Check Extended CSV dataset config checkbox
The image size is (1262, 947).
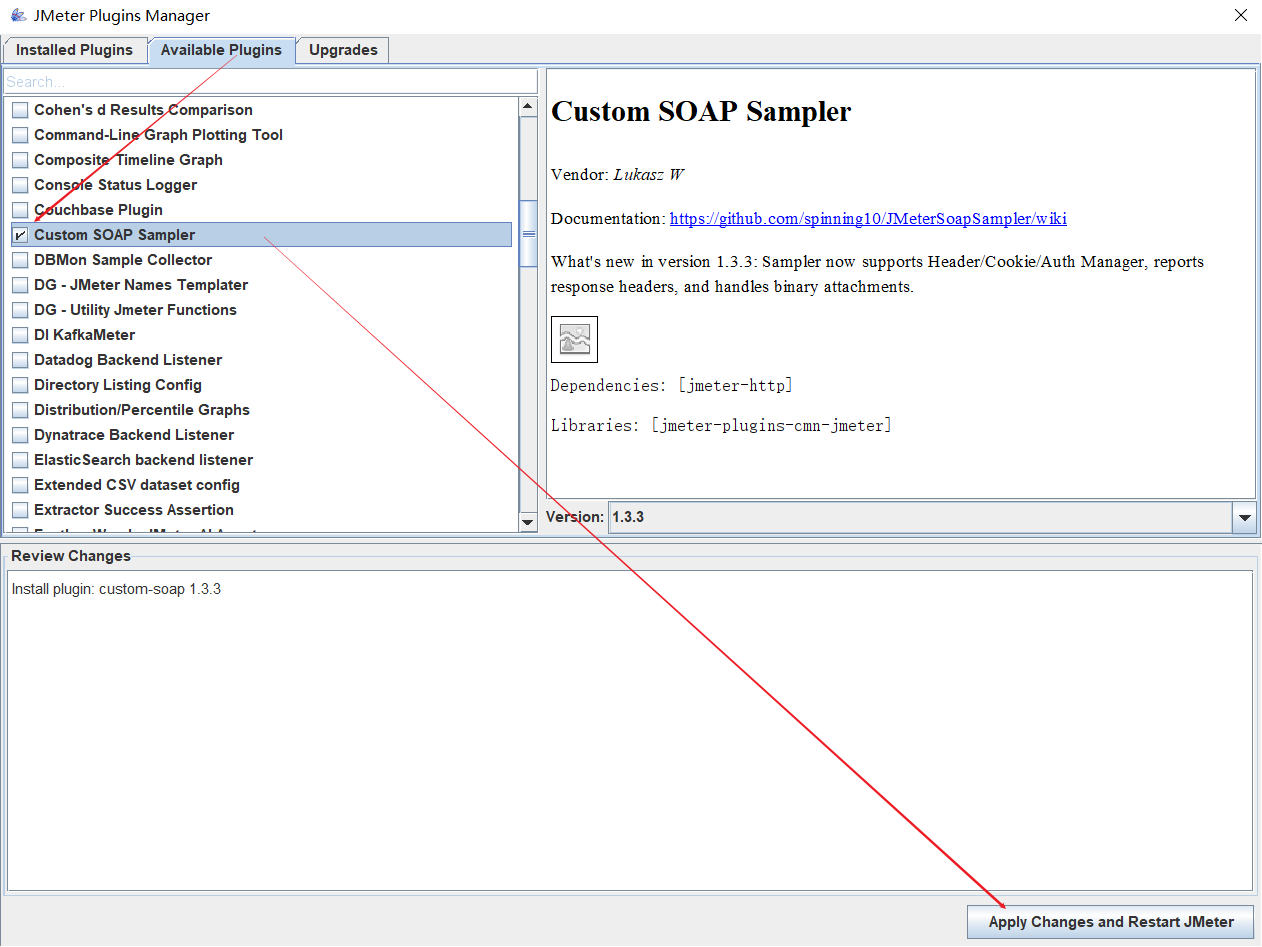[x=20, y=485]
